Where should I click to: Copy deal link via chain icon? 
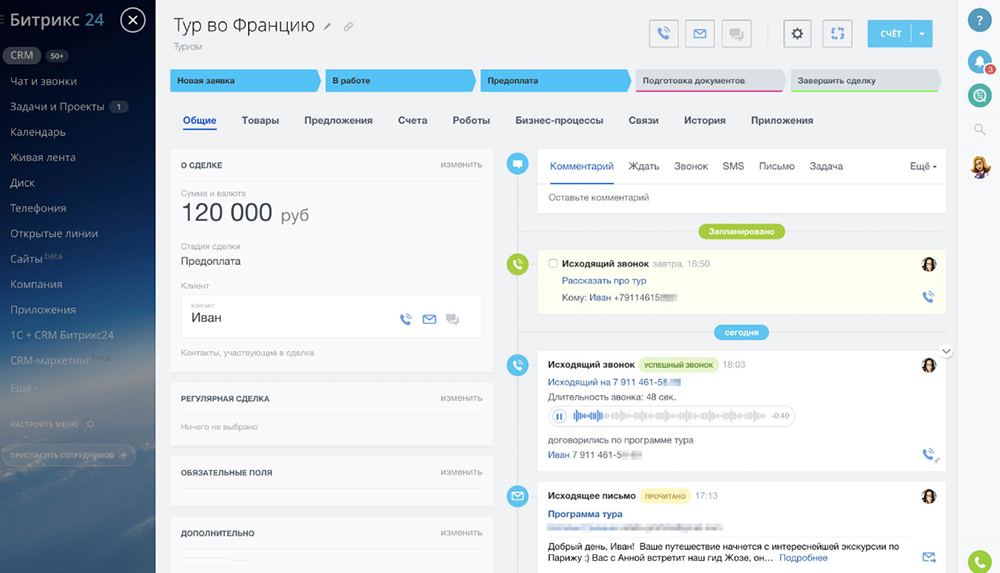coord(348,27)
